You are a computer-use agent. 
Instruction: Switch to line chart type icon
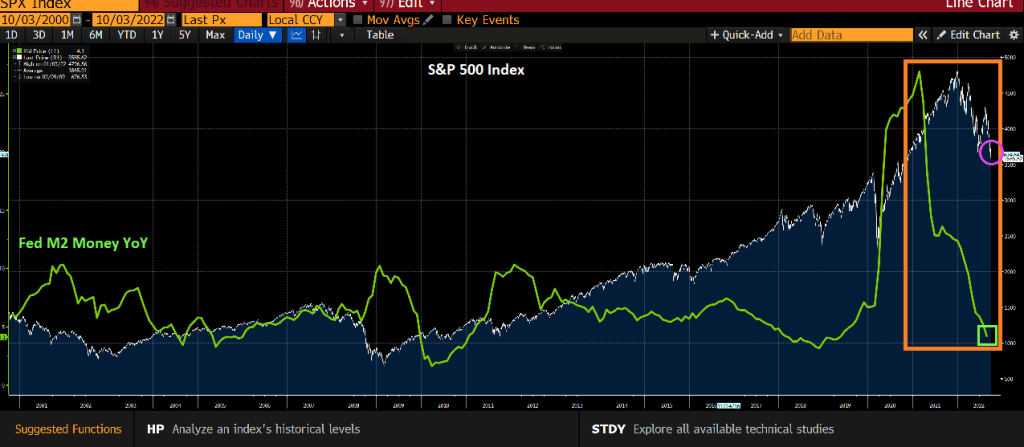(x=297, y=35)
